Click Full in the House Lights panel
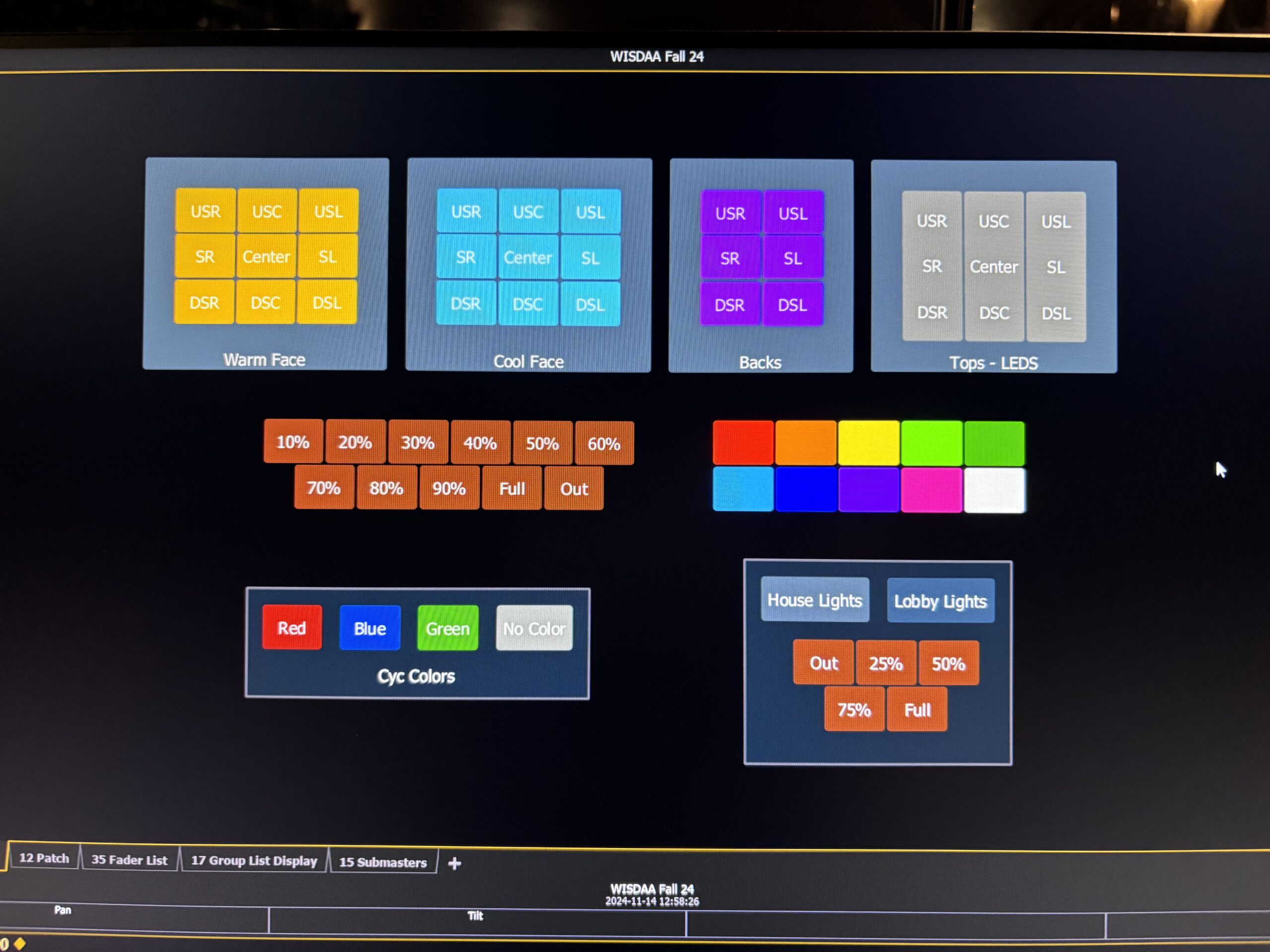The image size is (1270, 952). 917,710
